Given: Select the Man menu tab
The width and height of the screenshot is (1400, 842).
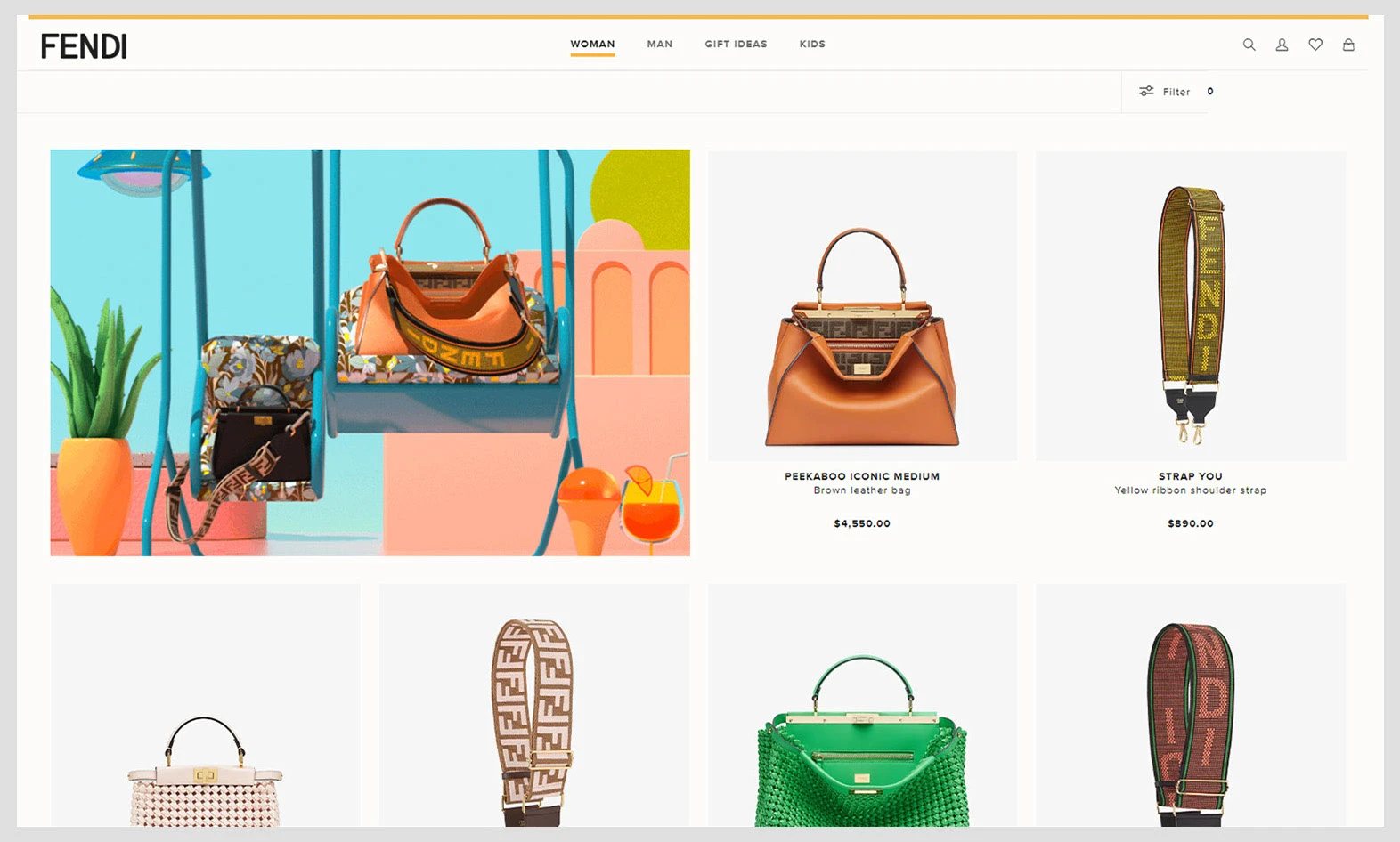Looking at the screenshot, I should 659,44.
